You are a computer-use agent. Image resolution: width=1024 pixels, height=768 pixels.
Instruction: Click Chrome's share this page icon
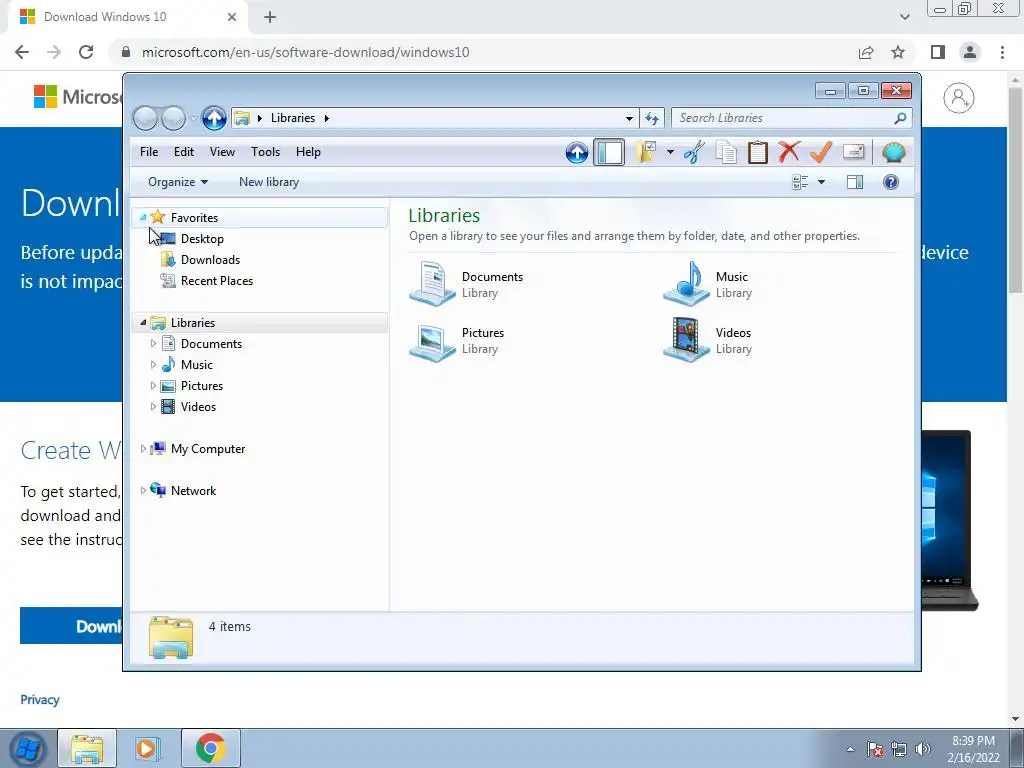coord(866,52)
